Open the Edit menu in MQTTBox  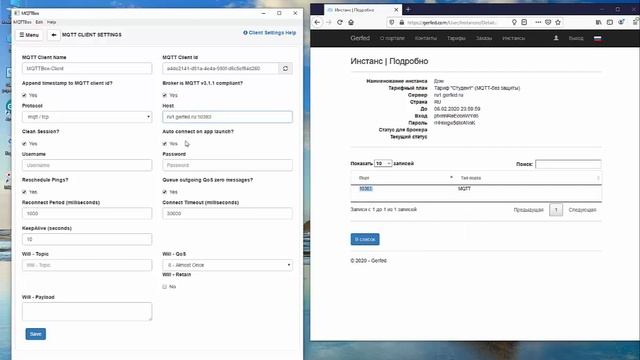point(39,22)
